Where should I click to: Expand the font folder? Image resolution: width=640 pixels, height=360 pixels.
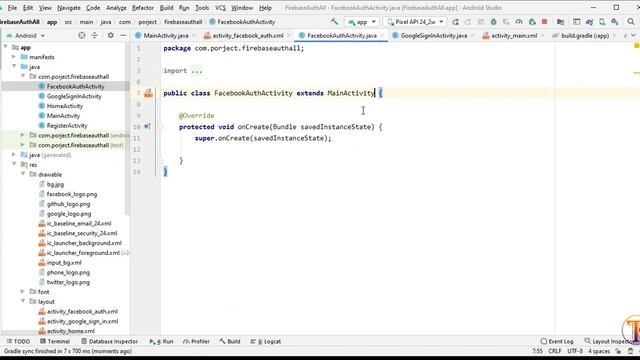[23, 291]
